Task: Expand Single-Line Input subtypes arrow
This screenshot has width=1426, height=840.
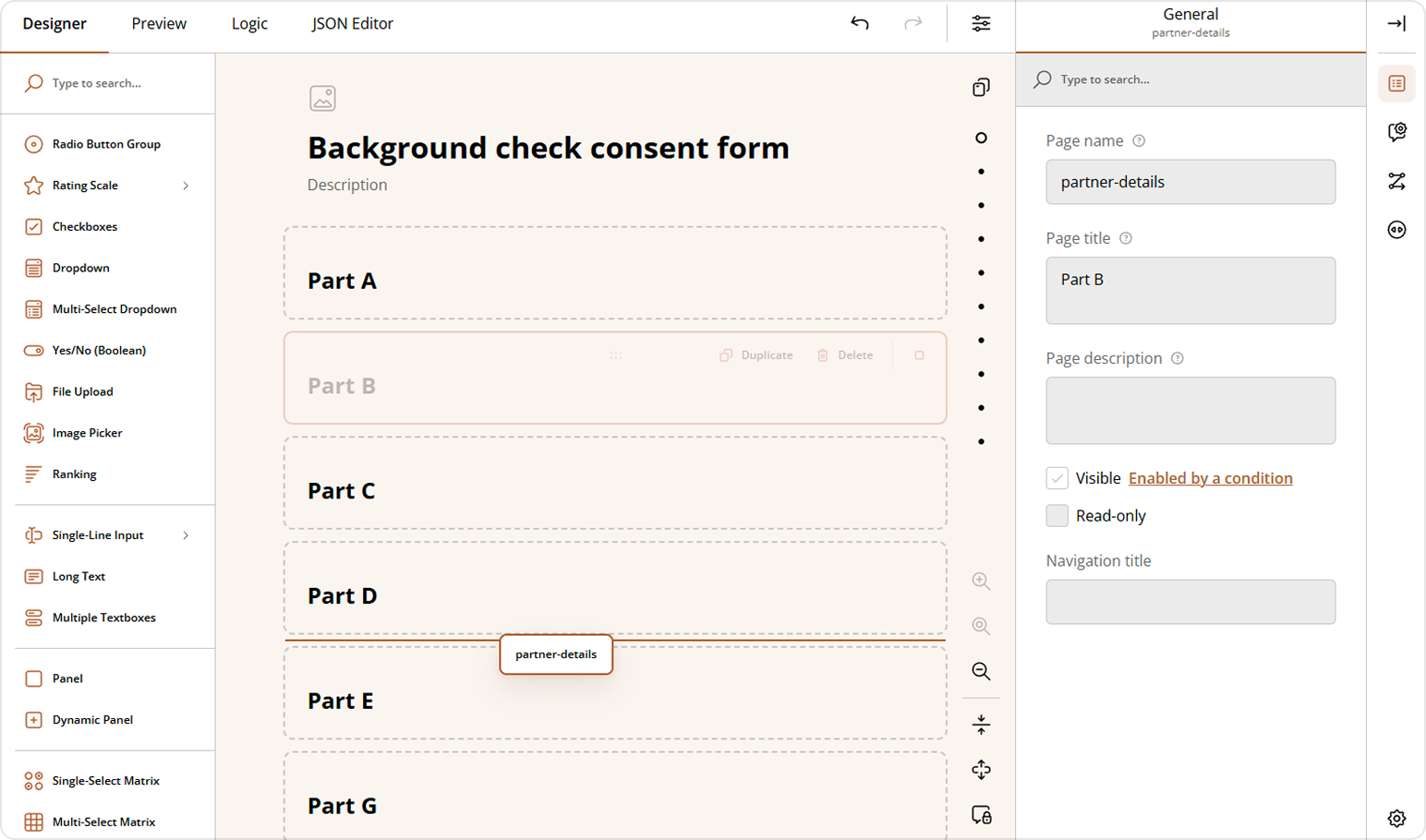Action: click(x=186, y=535)
